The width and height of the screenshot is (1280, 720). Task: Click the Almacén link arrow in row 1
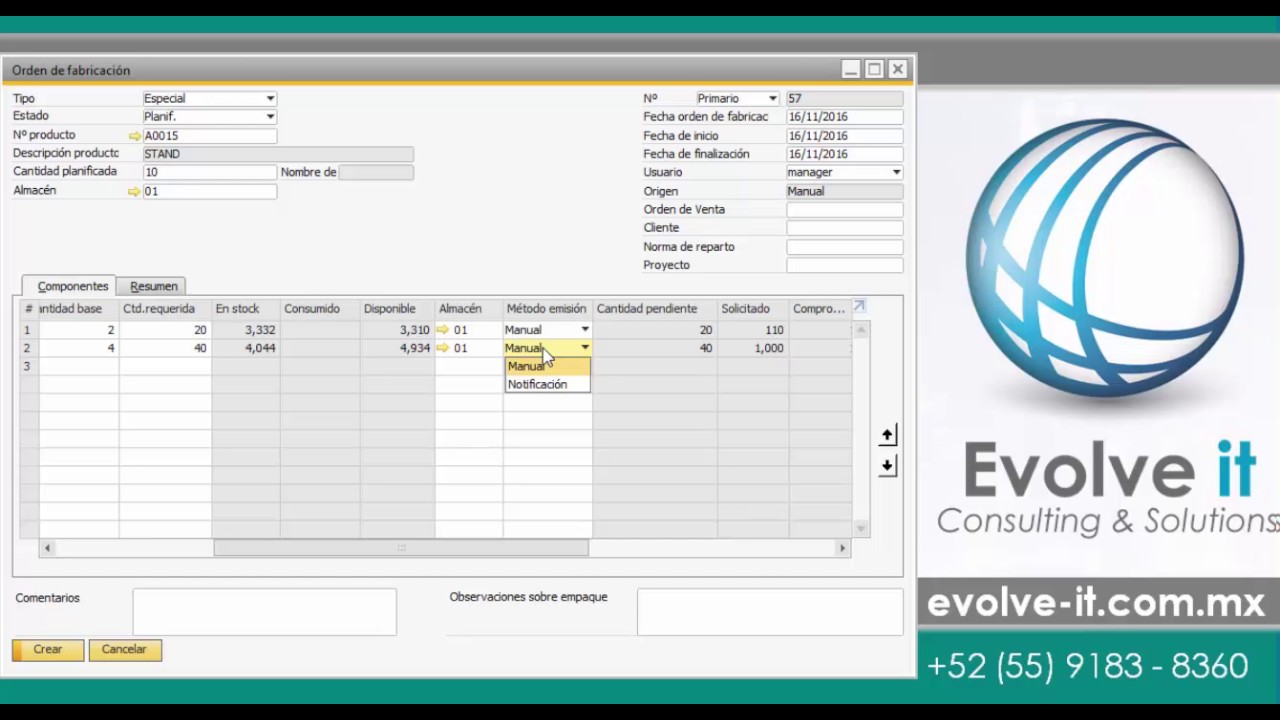(x=443, y=330)
